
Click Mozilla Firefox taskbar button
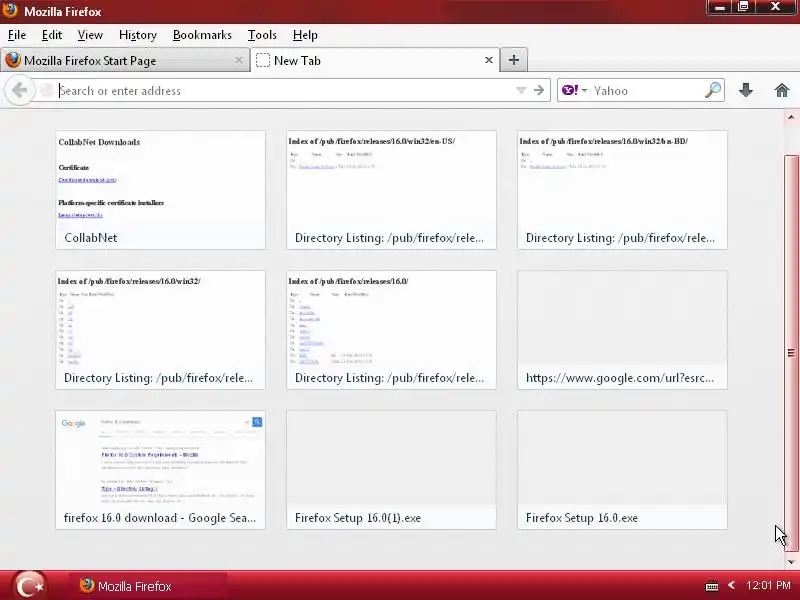click(148, 586)
